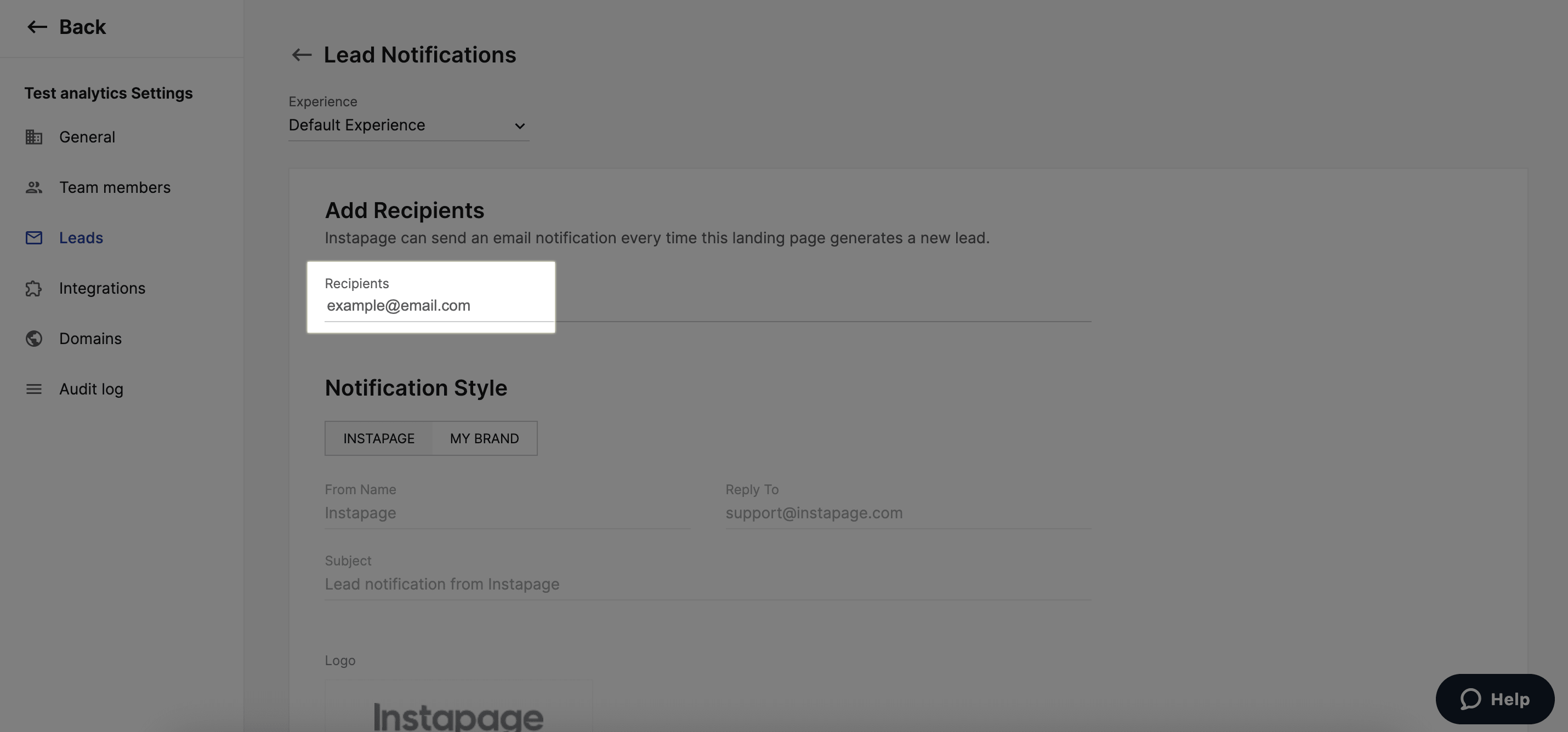Focus the Recipients email field

pos(707,306)
